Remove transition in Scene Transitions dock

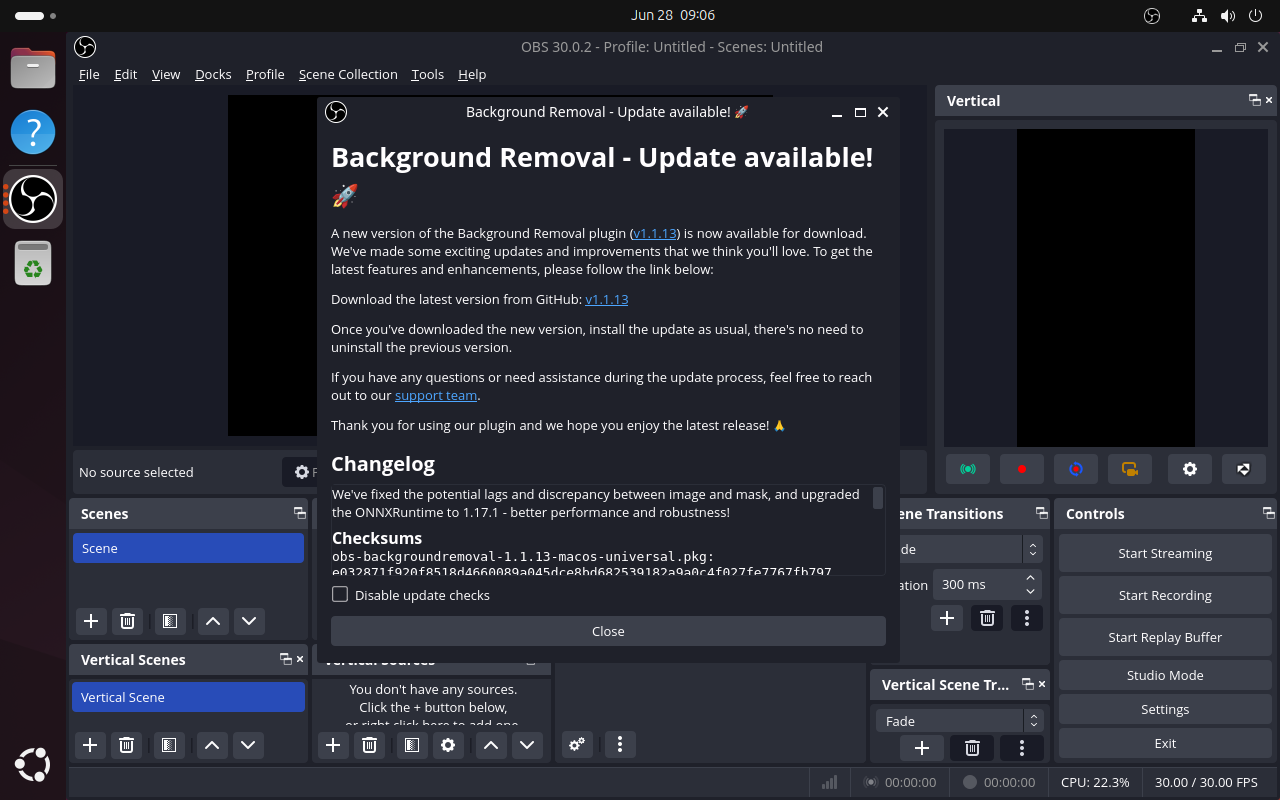987,618
